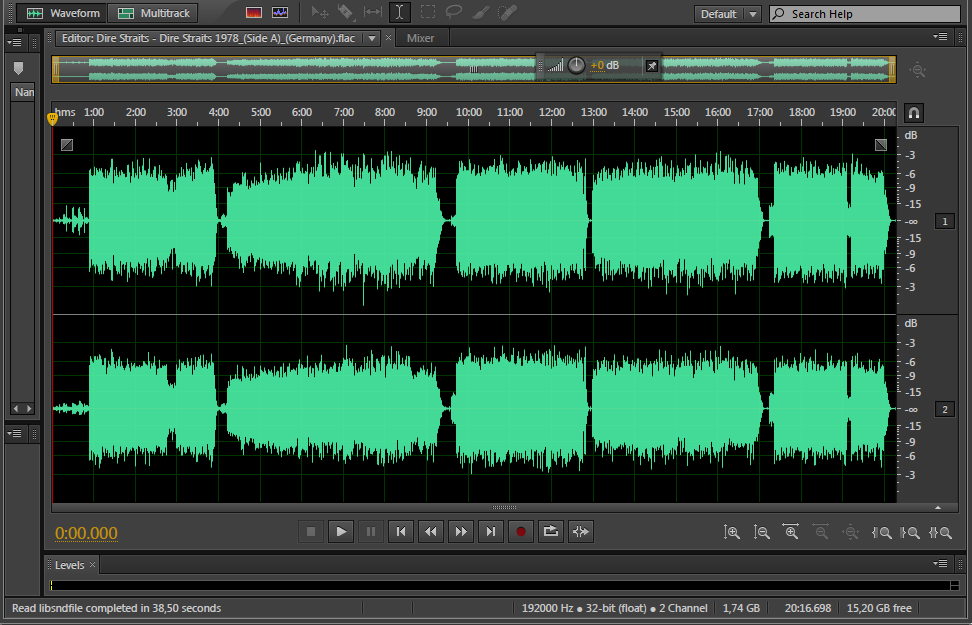Click the Rewind button
This screenshot has width=972, height=625.
[431, 531]
